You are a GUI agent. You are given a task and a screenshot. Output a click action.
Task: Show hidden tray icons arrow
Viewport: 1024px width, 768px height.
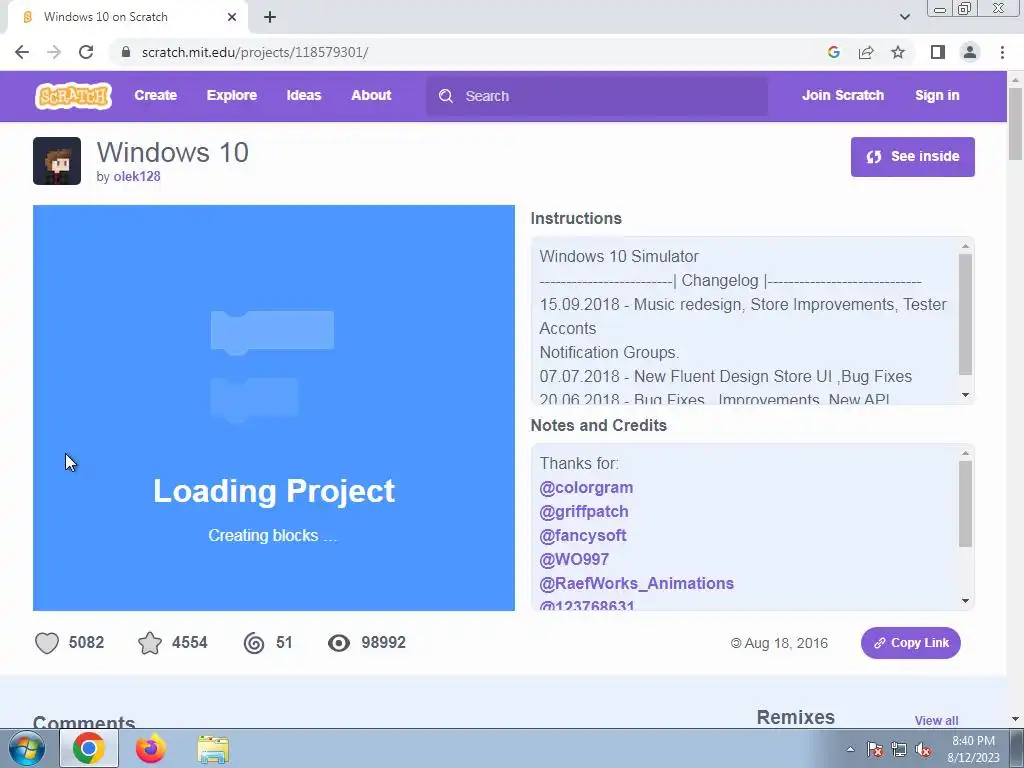coord(850,750)
